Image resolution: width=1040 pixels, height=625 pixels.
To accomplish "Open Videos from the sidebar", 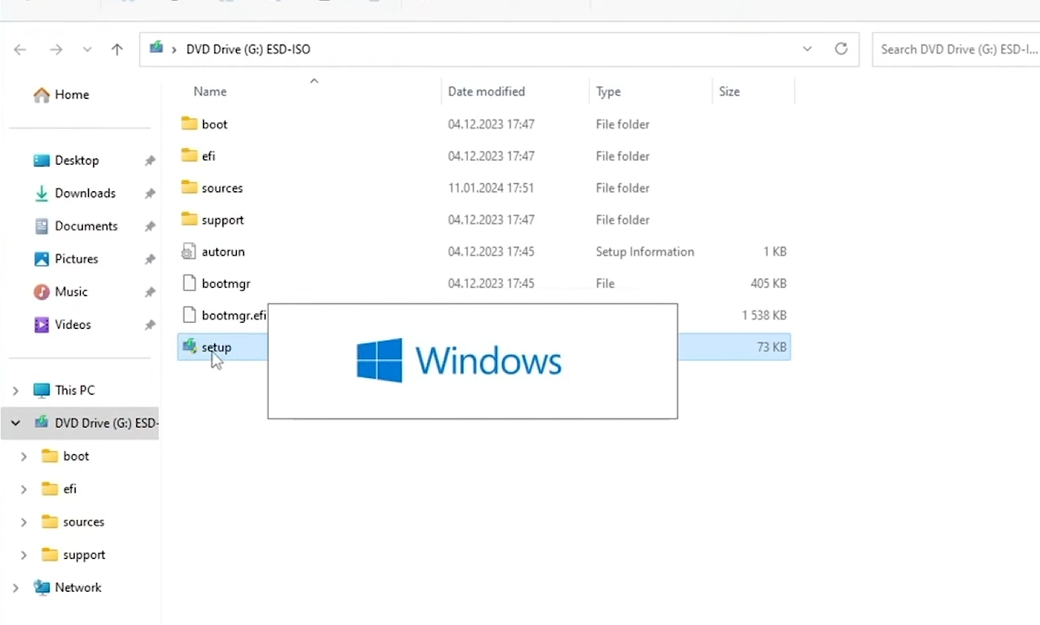I will tap(73, 324).
